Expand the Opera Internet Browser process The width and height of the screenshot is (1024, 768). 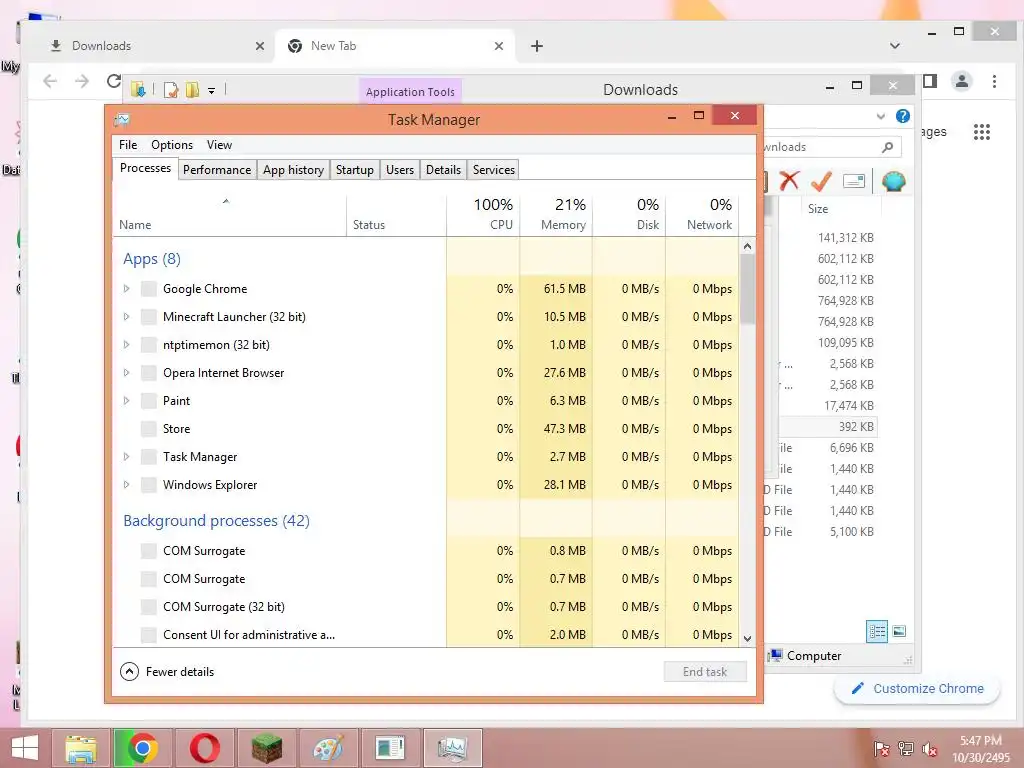pyautogui.click(x=127, y=373)
